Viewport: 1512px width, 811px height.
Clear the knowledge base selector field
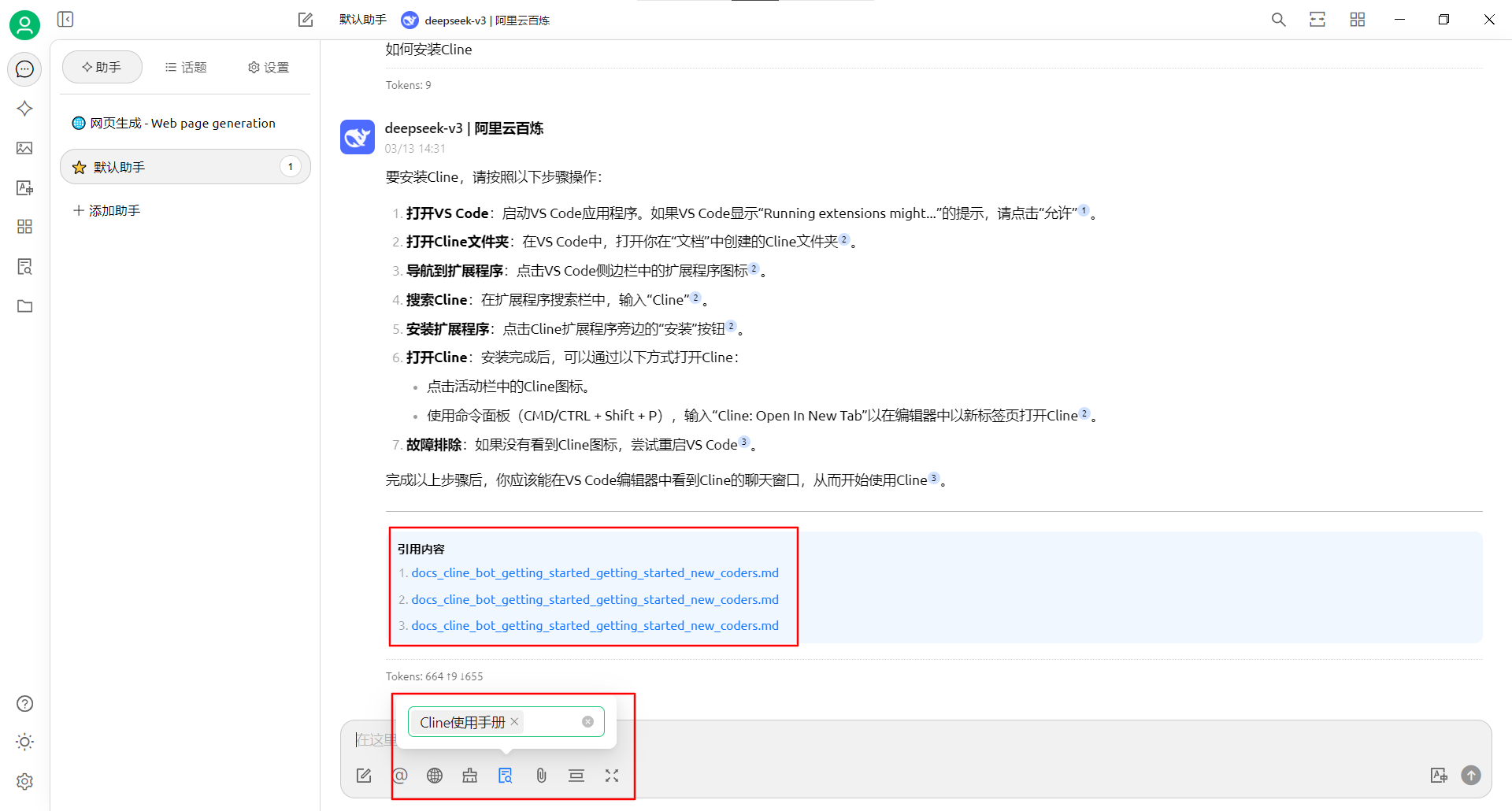coord(587,721)
